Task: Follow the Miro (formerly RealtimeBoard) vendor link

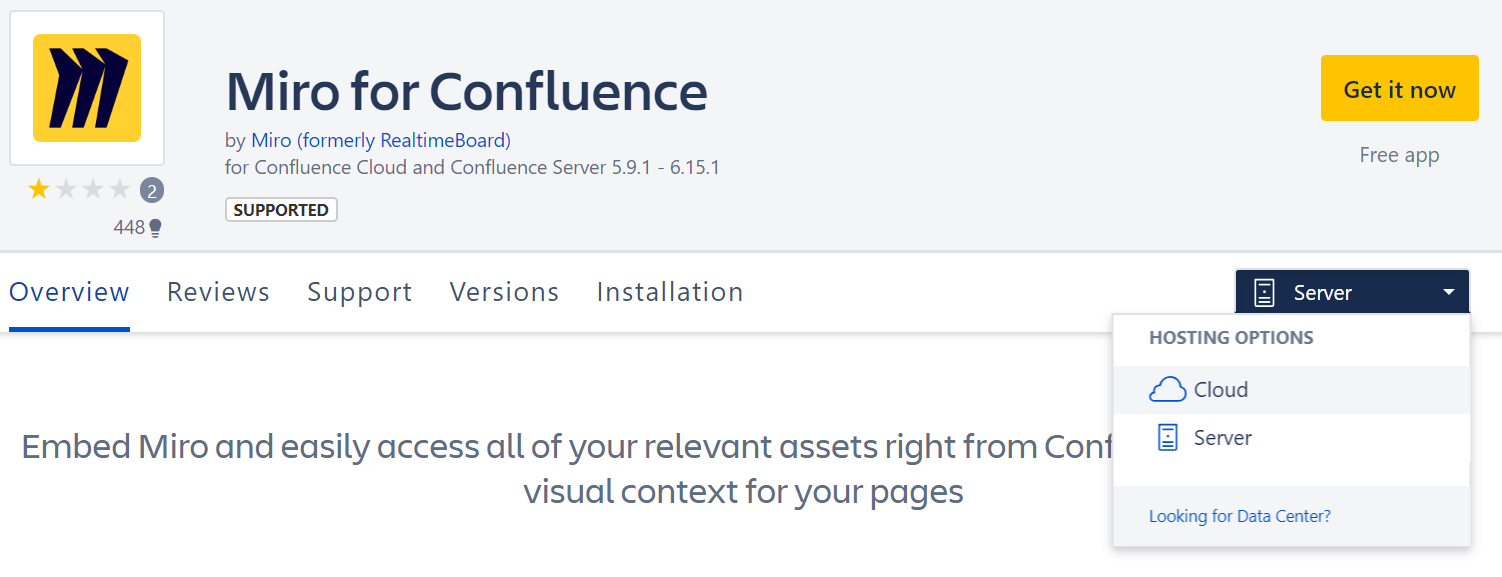Action: click(x=381, y=140)
